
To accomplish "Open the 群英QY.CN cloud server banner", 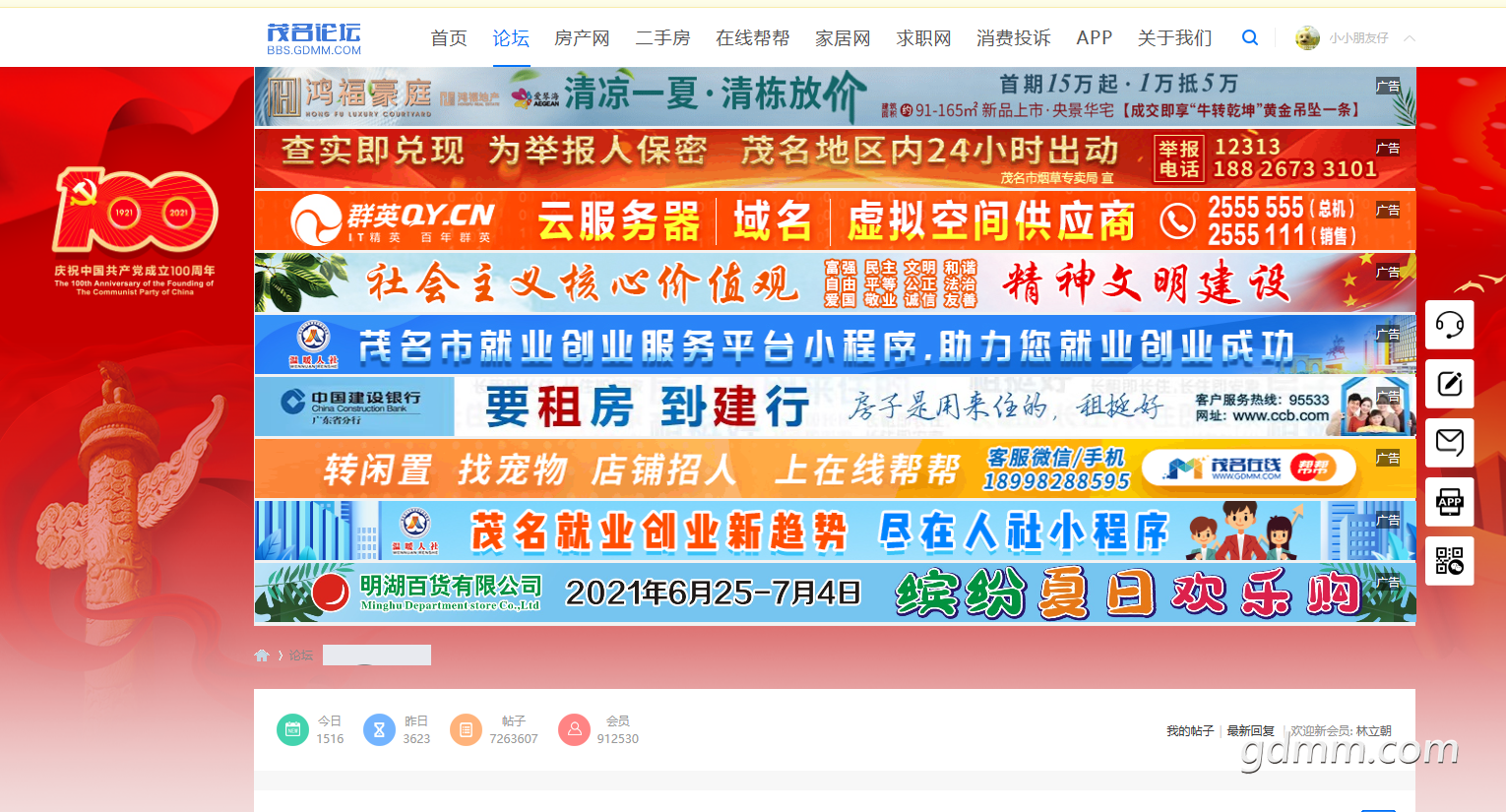I will coord(835,220).
